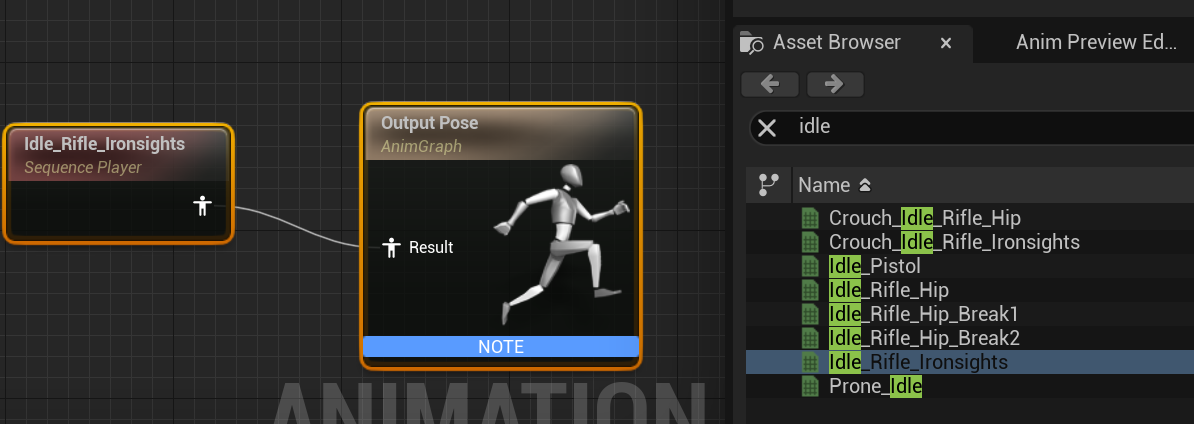
Task: Select the highlighted Idle_Rifle_Ironsights asset row
Action: [x=970, y=362]
